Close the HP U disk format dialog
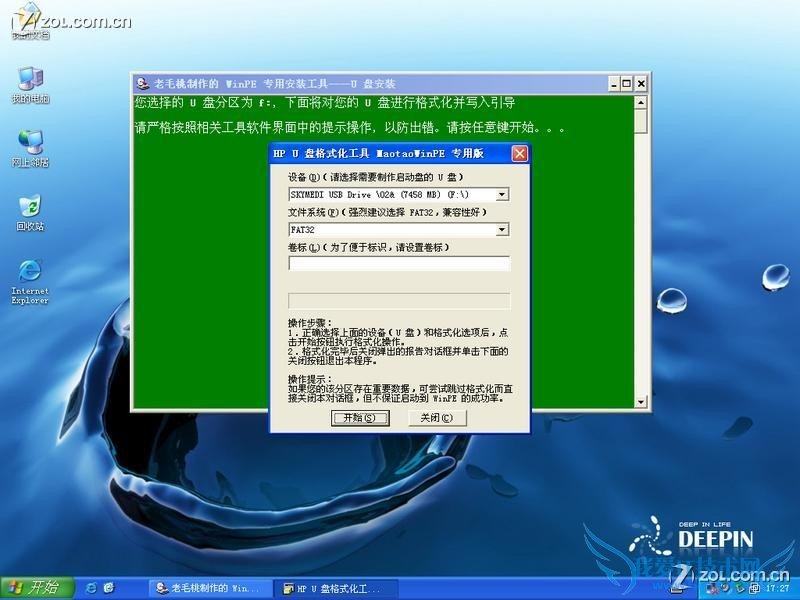 (x=519, y=154)
